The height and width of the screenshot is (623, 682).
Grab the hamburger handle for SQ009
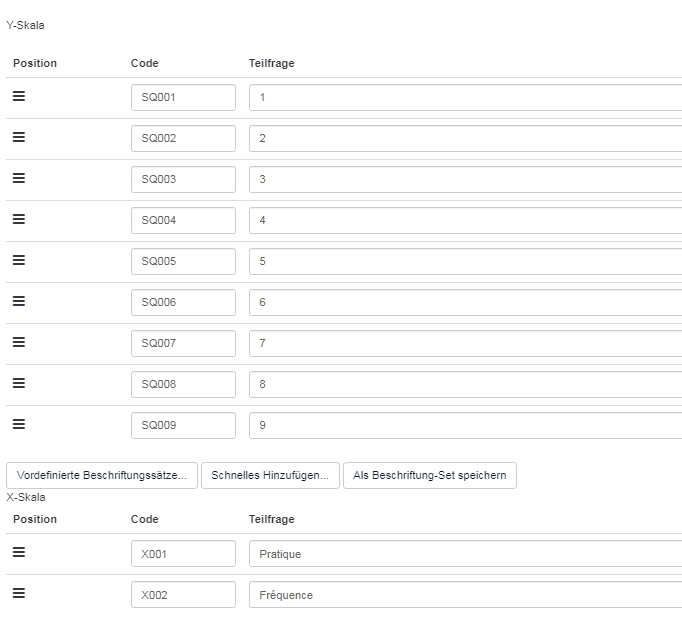point(19,425)
